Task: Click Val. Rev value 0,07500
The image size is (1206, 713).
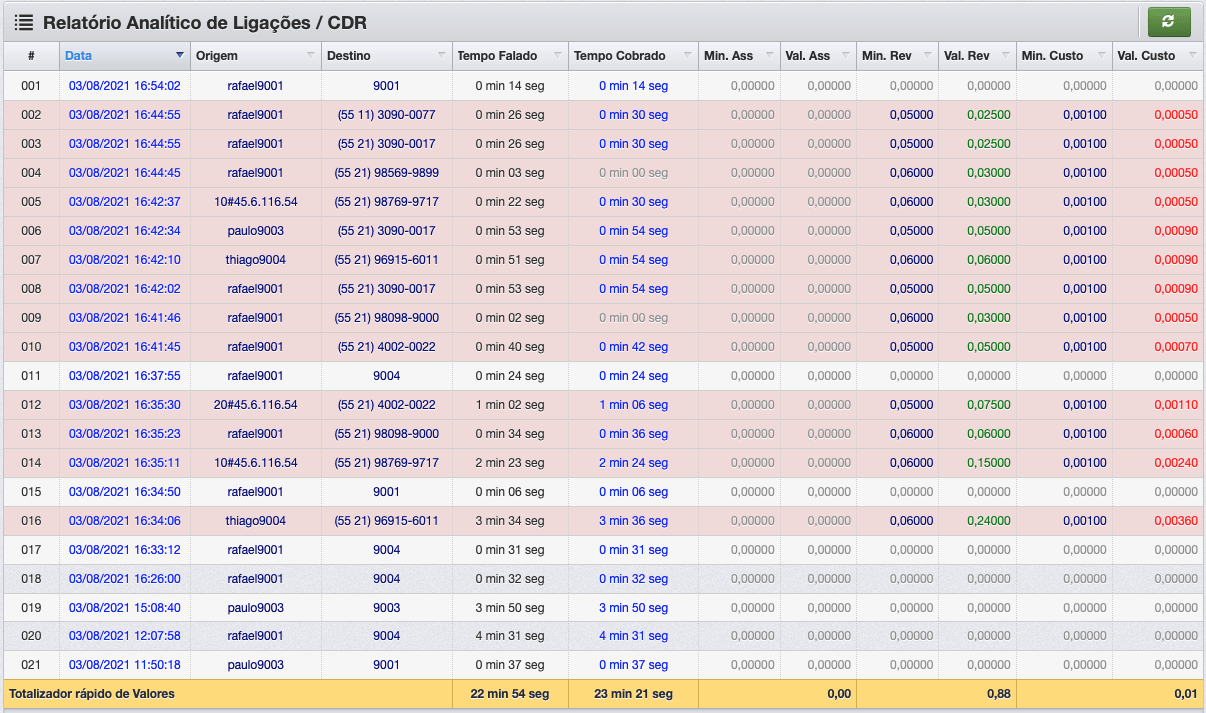Action: [x=989, y=405]
